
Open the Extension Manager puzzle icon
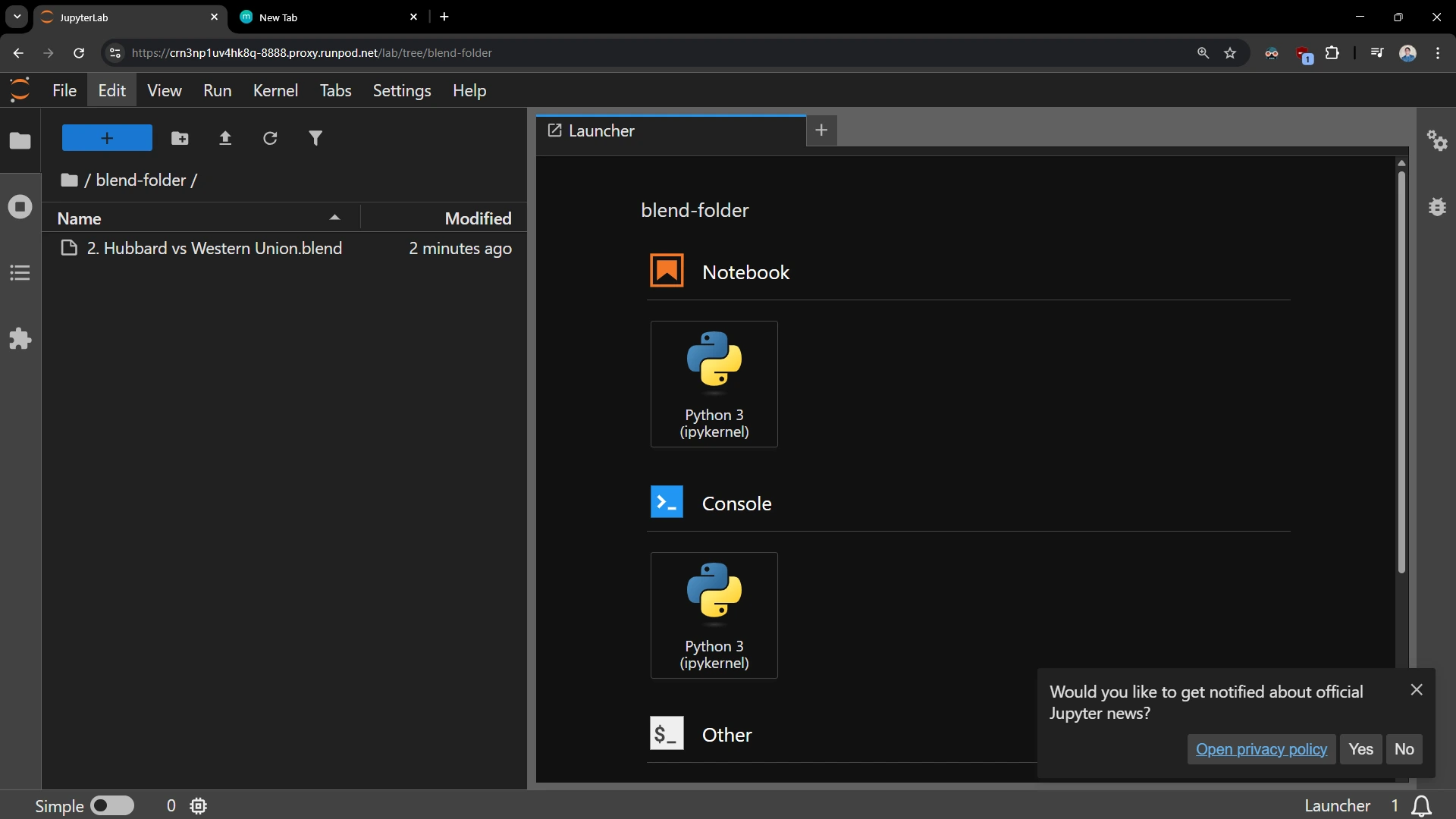(20, 339)
